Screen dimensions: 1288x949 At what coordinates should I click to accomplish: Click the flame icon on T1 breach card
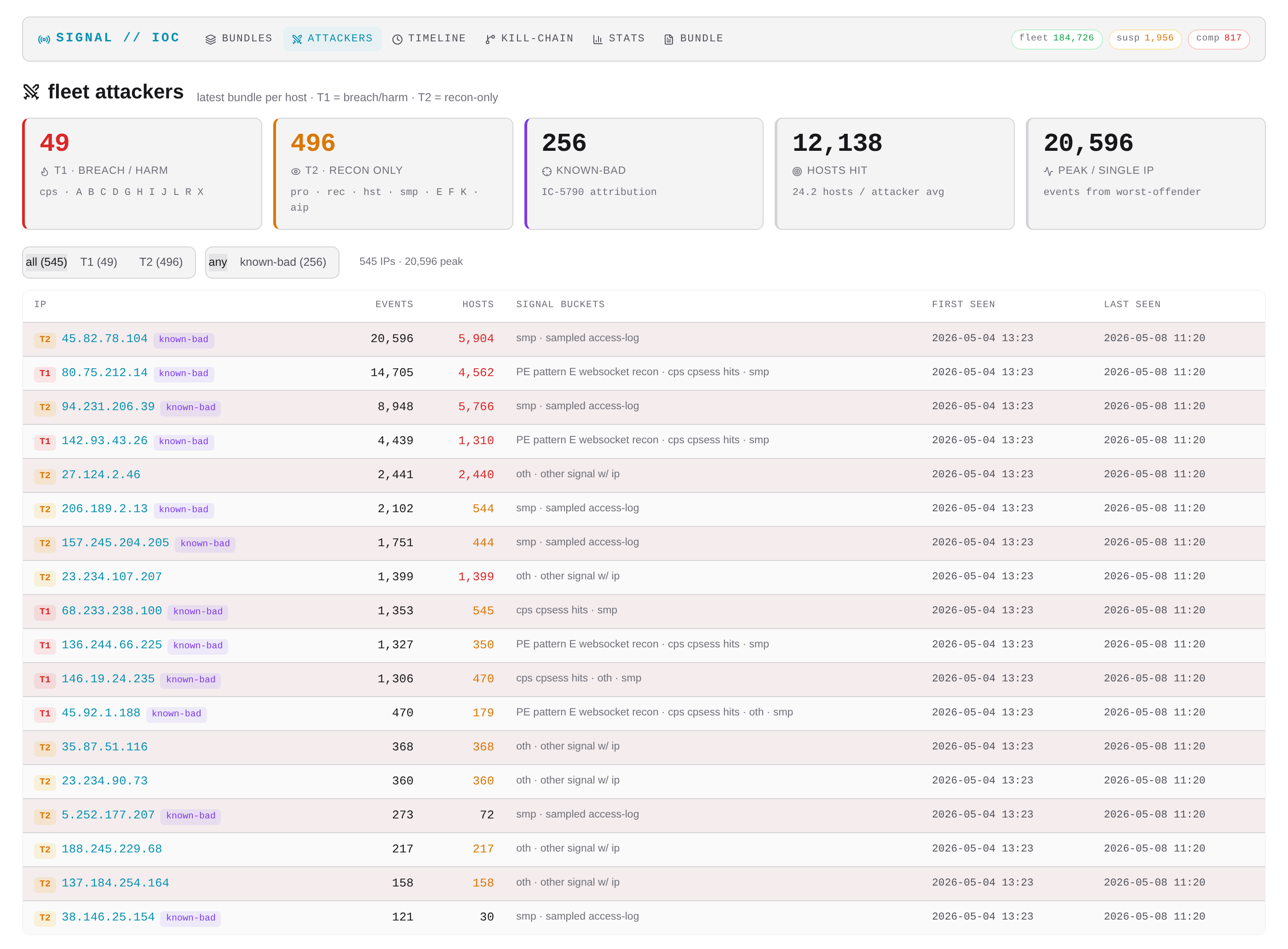(x=45, y=171)
